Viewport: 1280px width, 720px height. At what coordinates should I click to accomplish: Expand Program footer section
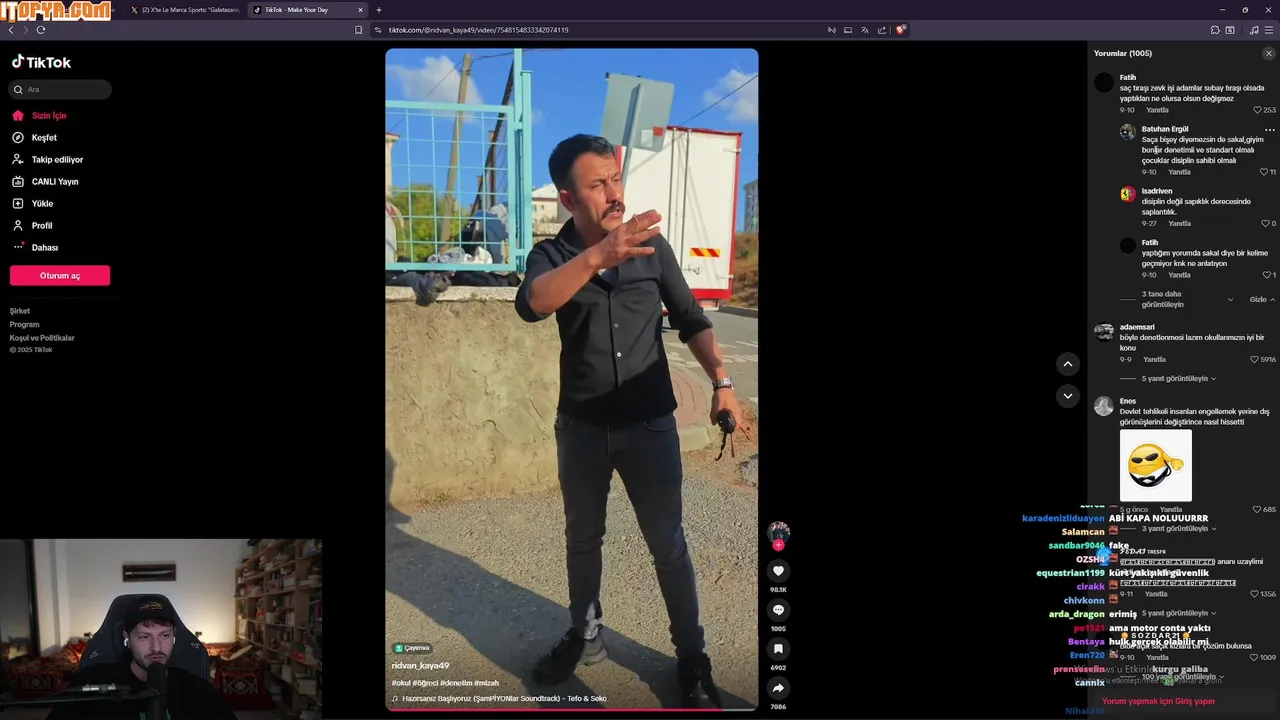(24, 324)
